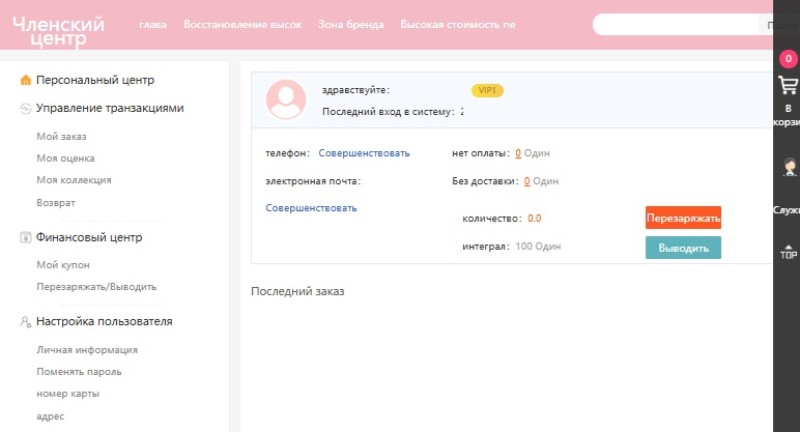Screen dimensions: 800x432
Task: Click the user profile avatar picture
Action: 286,100
